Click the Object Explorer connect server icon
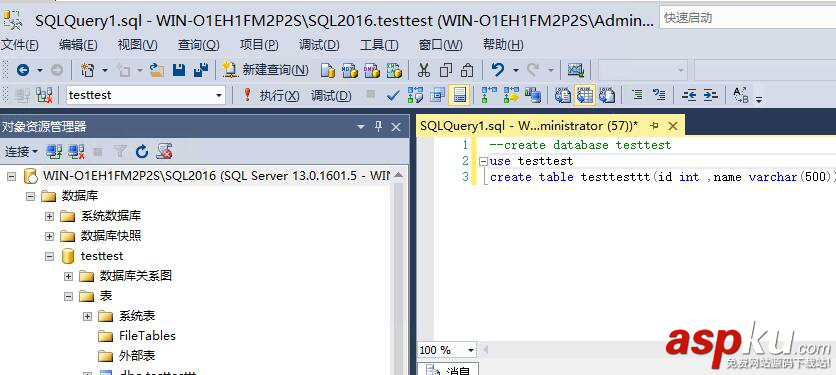This screenshot has height=375, width=836. click(x=54, y=152)
